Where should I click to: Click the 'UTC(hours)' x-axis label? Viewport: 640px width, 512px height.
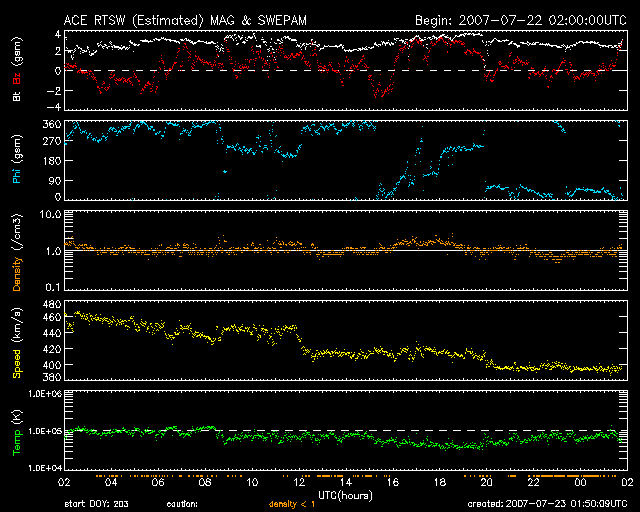pyautogui.click(x=345, y=496)
